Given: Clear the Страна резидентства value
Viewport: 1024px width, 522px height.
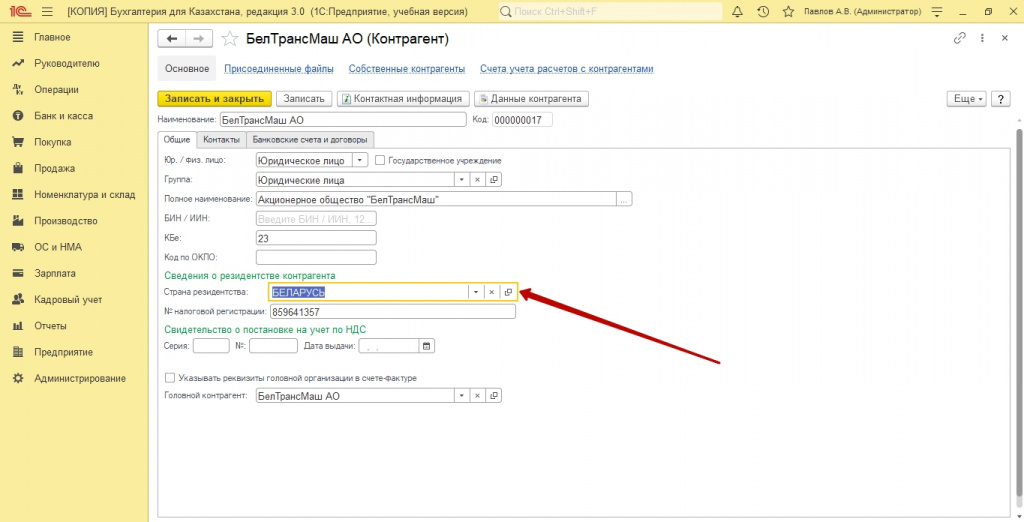Looking at the screenshot, I should pos(492,292).
